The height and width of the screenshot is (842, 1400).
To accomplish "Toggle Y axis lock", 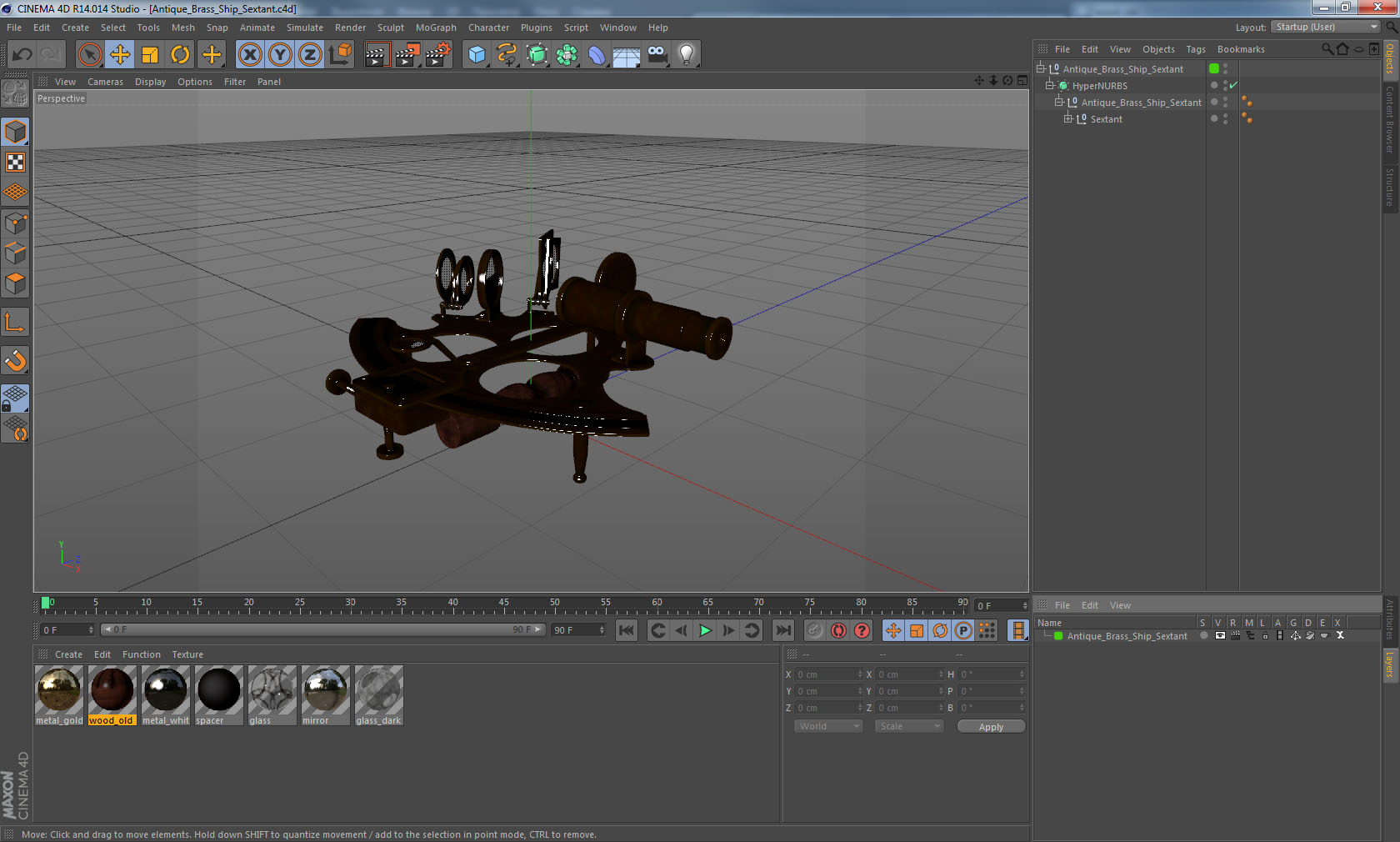I will 280,55.
